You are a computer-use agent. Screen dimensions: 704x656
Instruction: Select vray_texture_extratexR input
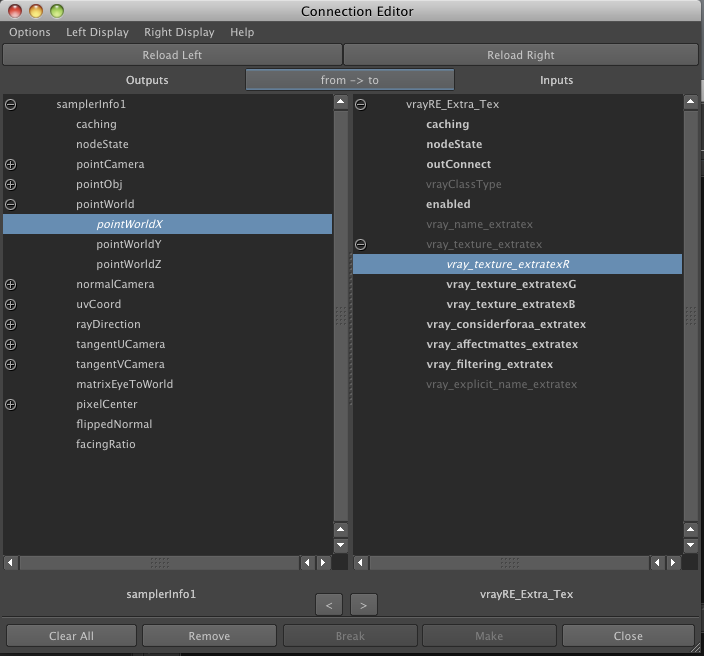[517, 264]
